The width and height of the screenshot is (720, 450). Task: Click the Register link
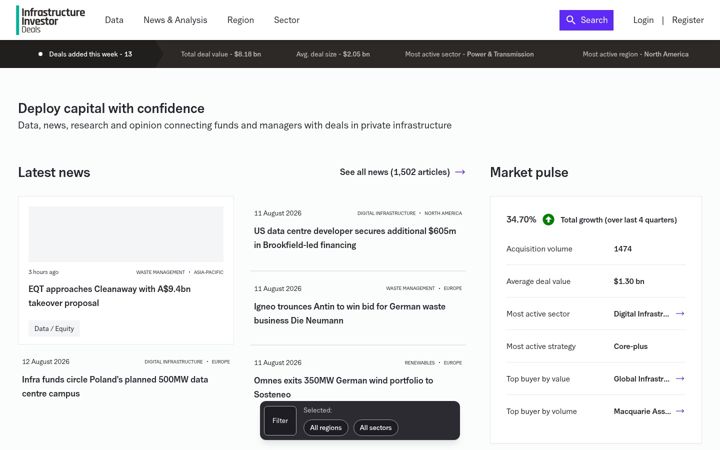point(687,20)
